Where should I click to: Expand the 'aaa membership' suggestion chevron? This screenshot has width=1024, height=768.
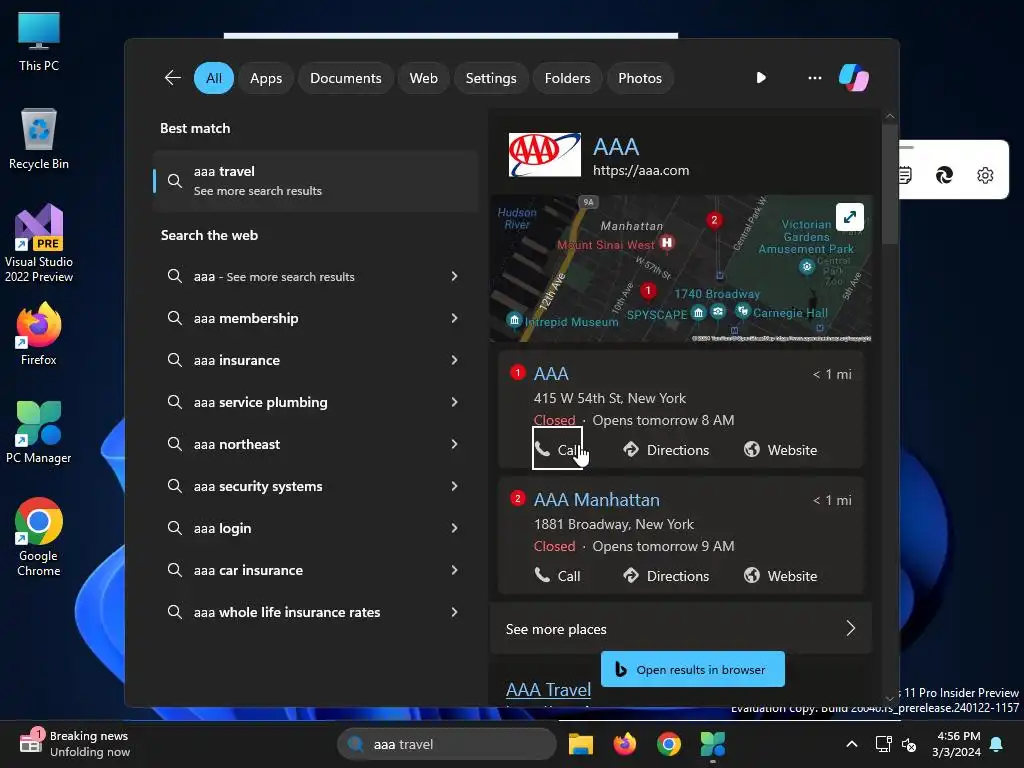455,318
